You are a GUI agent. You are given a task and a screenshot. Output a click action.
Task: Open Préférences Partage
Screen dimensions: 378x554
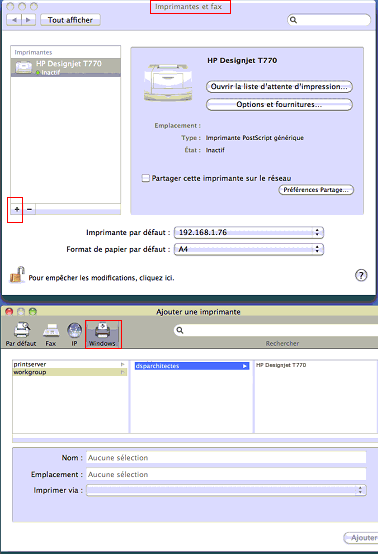tap(316, 190)
